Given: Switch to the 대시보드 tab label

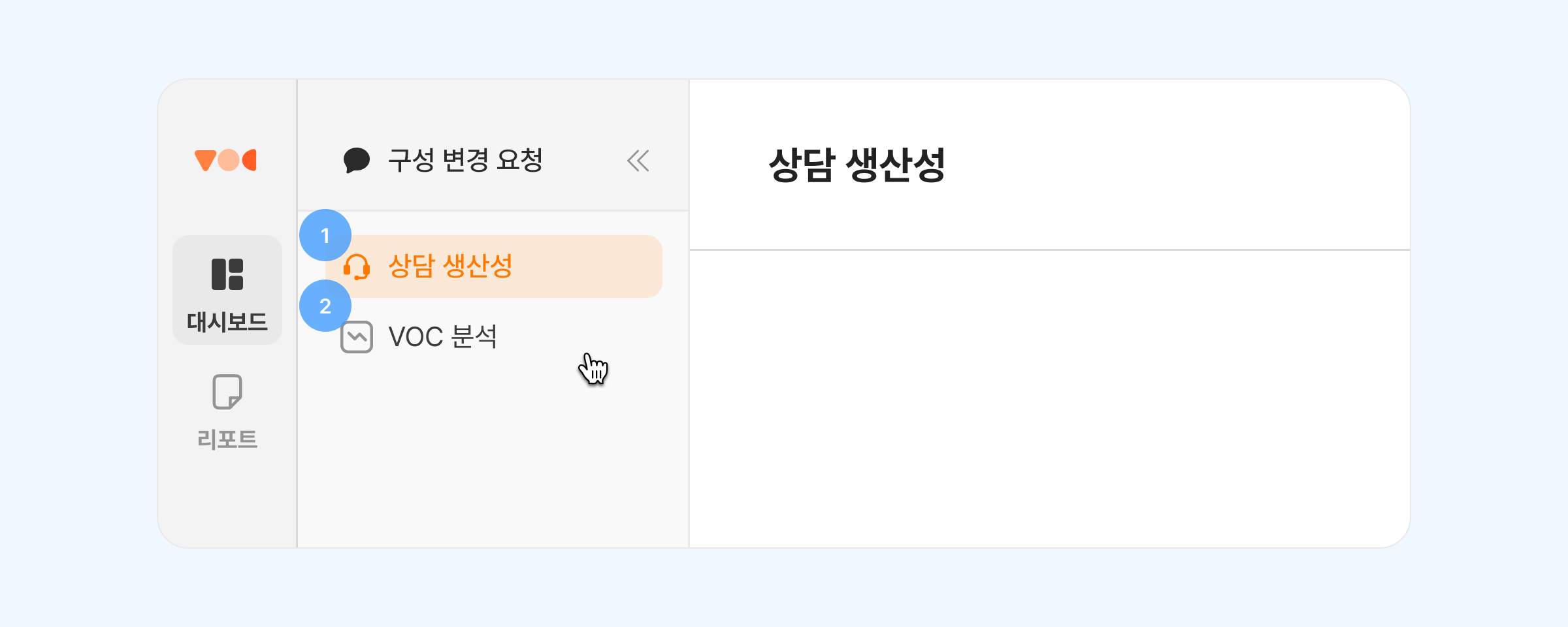Looking at the screenshot, I should tap(227, 322).
